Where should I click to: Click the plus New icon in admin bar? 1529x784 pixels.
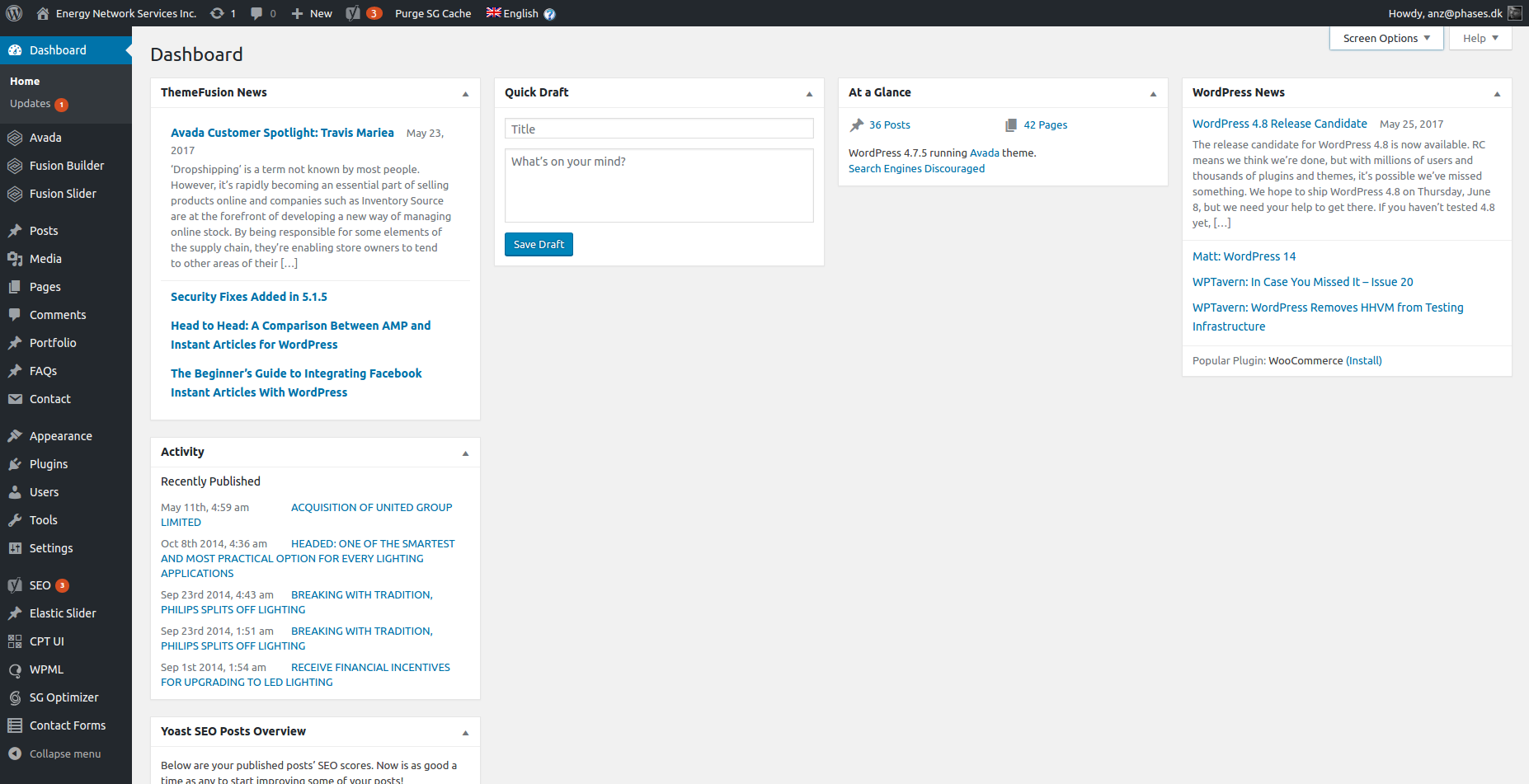tap(298, 13)
